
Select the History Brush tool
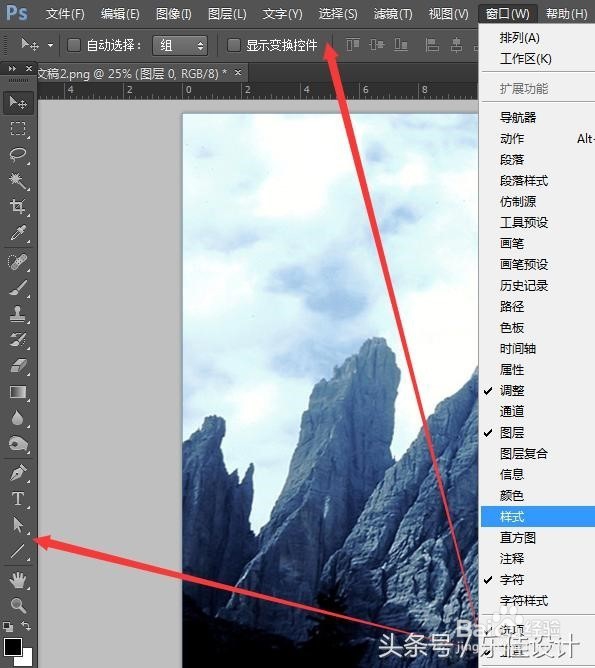tap(18, 340)
